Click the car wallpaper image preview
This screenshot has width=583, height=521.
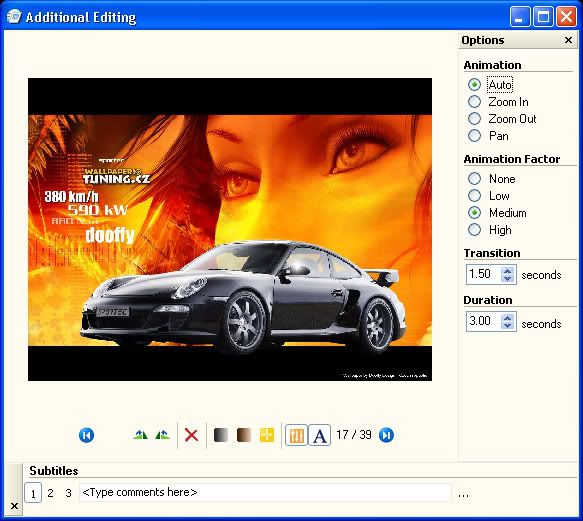(x=230, y=229)
